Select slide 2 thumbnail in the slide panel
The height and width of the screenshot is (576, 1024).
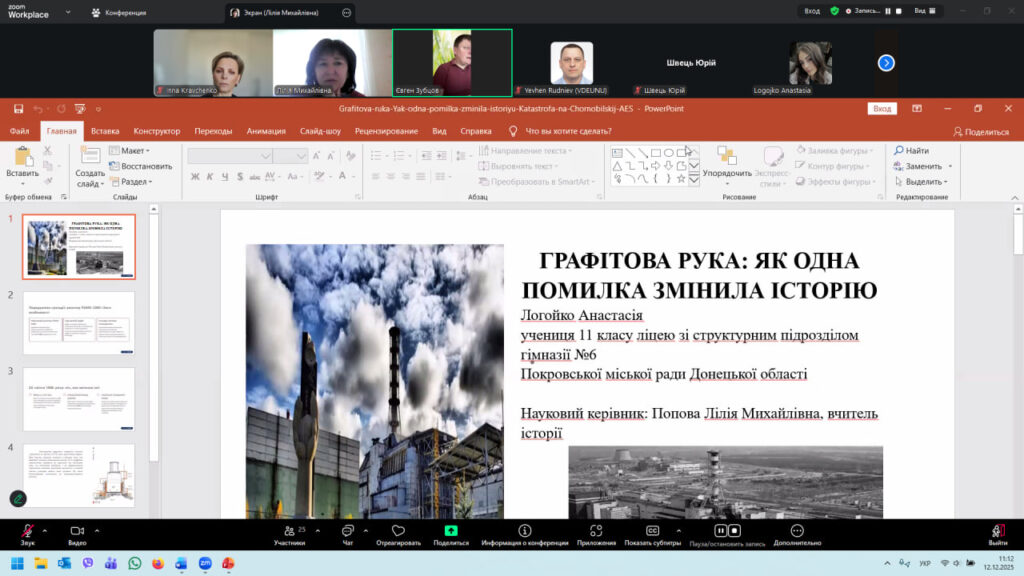coord(78,323)
